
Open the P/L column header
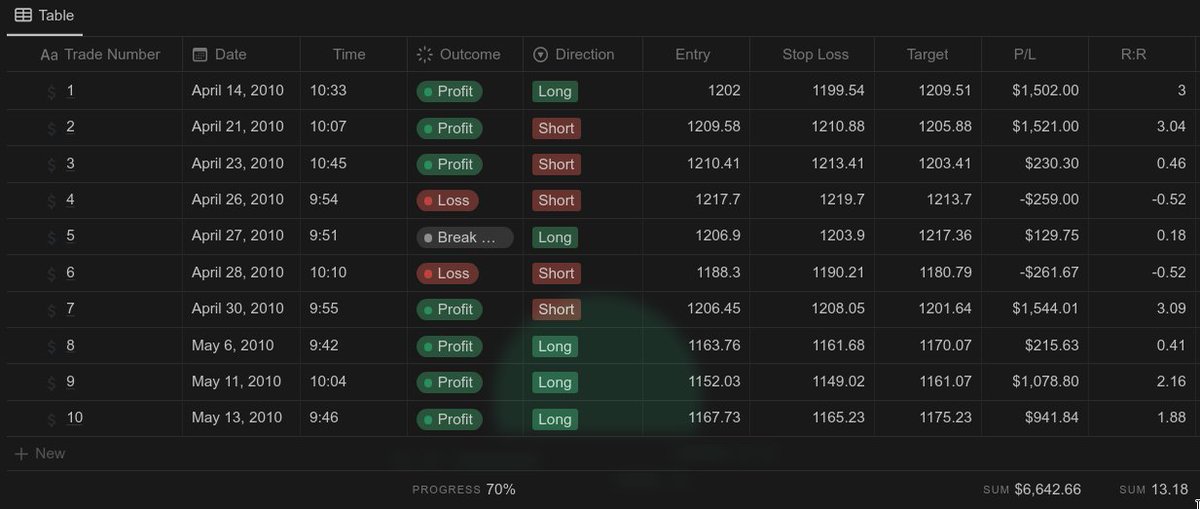point(1035,54)
